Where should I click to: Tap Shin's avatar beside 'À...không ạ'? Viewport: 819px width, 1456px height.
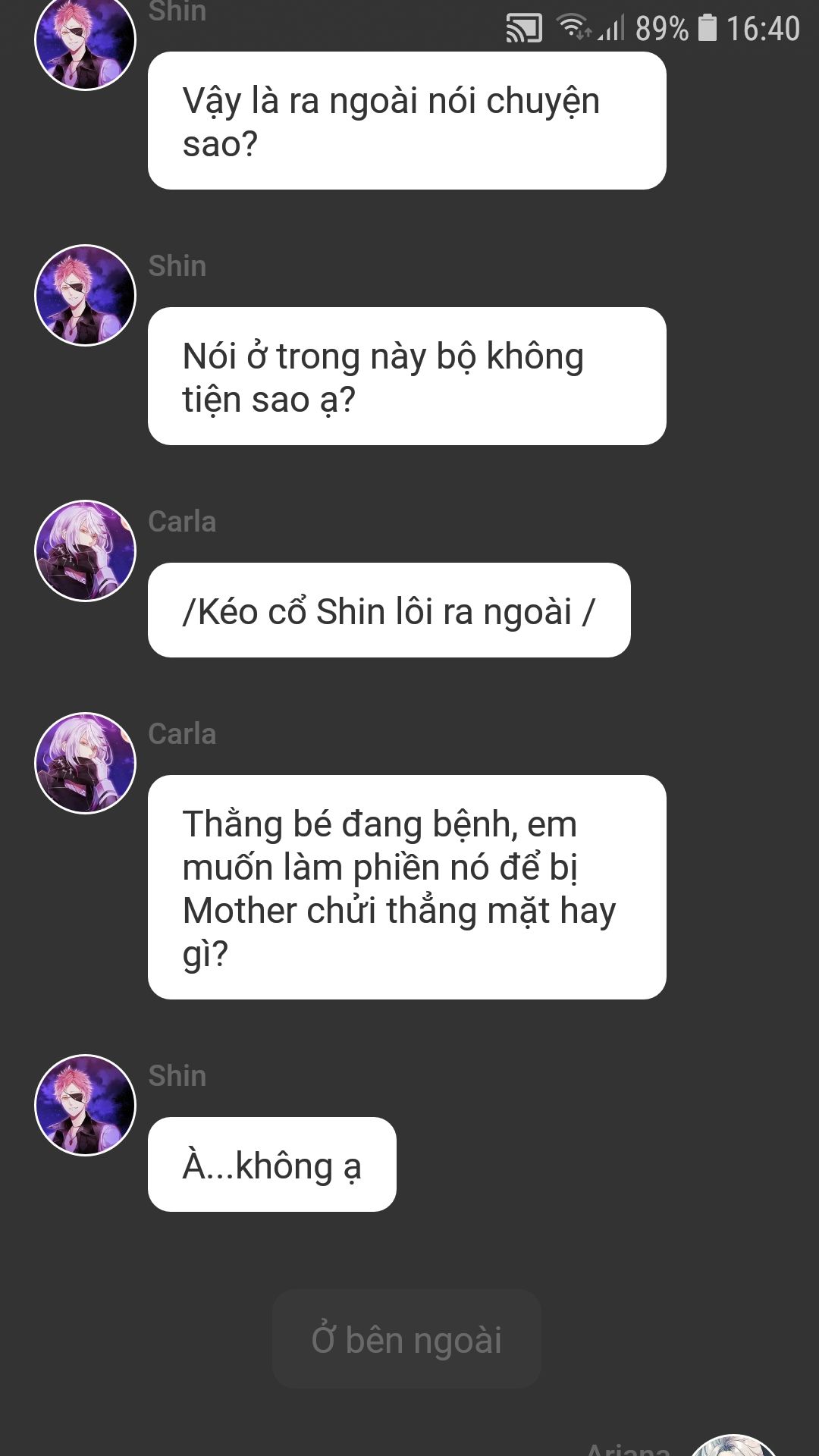[85, 1105]
